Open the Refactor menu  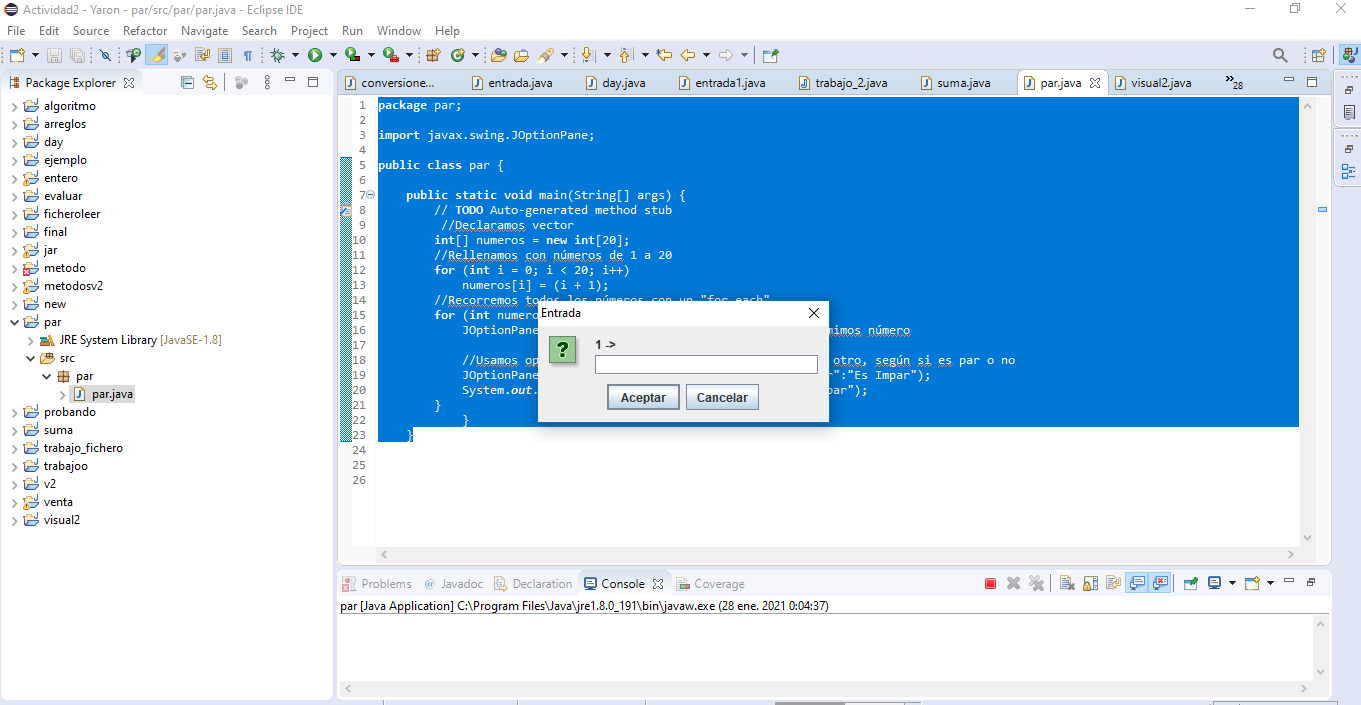(x=145, y=31)
